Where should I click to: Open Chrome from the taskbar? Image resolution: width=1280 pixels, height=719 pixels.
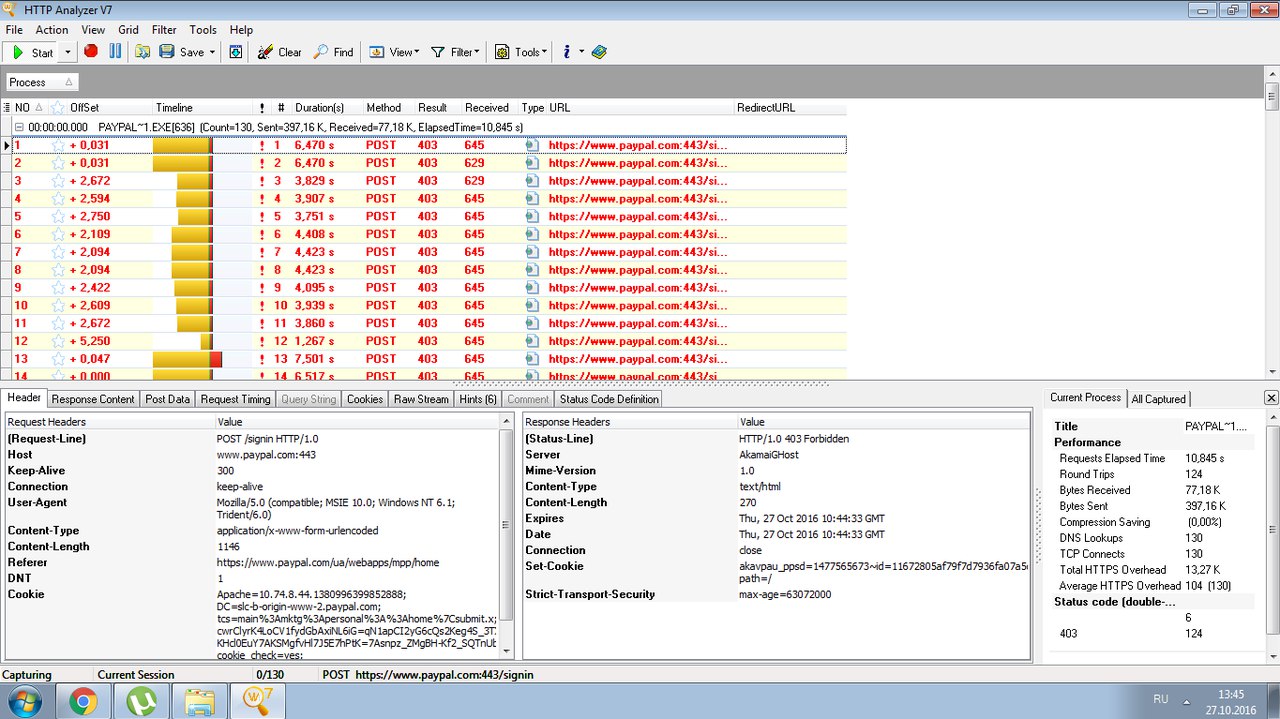click(83, 701)
